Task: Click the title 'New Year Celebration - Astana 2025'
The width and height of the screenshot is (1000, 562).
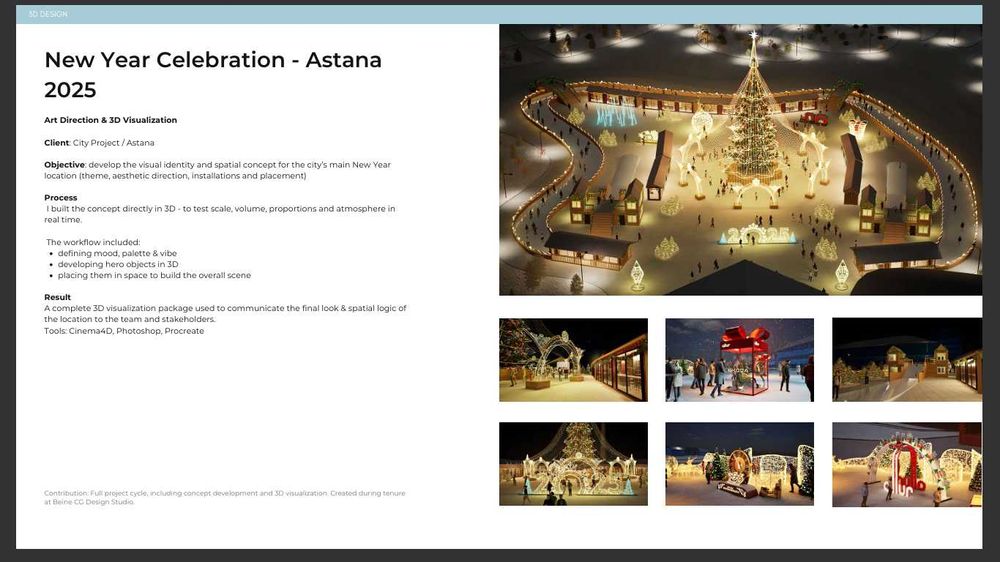Action: [213, 75]
